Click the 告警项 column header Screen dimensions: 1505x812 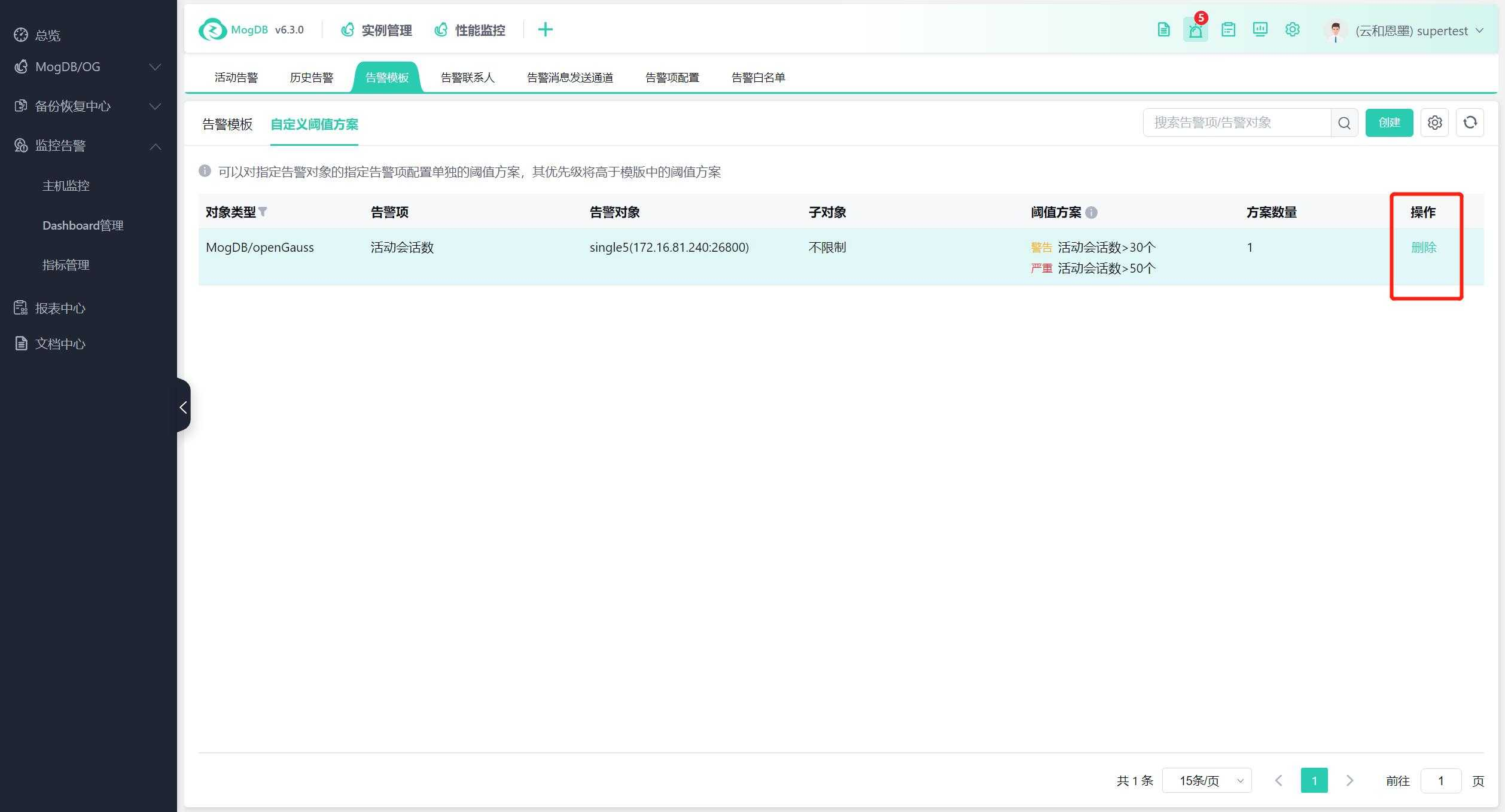(389, 212)
